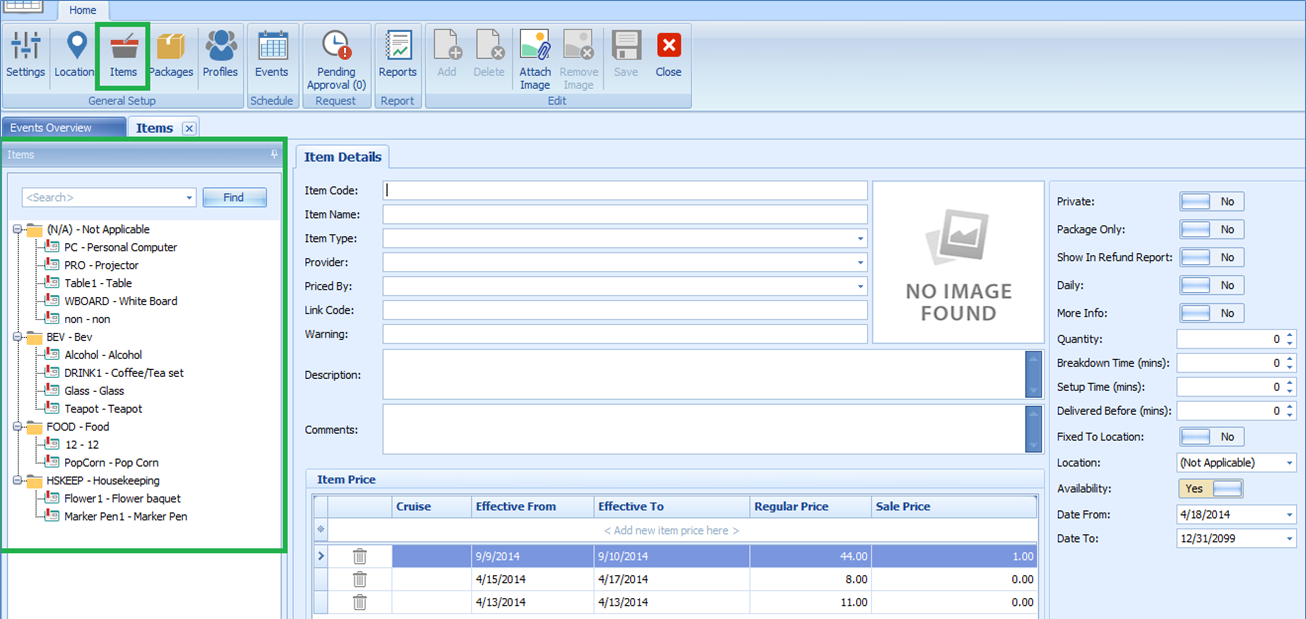Open the Settings icon in the ribbon
The width and height of the screenshot is (1306, 619).
25,55
